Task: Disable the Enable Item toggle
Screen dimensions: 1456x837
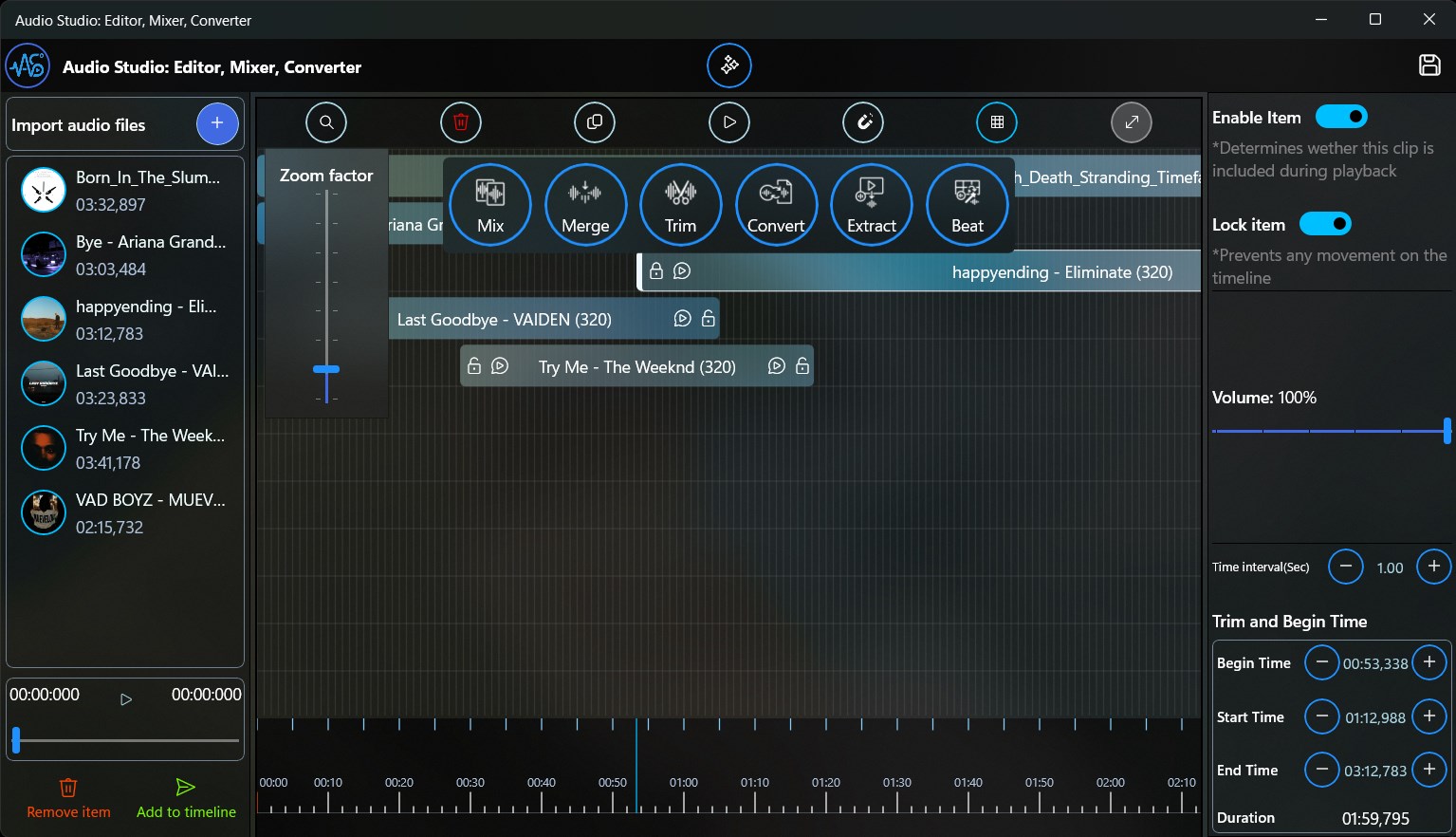Action: coord(1340,116)
